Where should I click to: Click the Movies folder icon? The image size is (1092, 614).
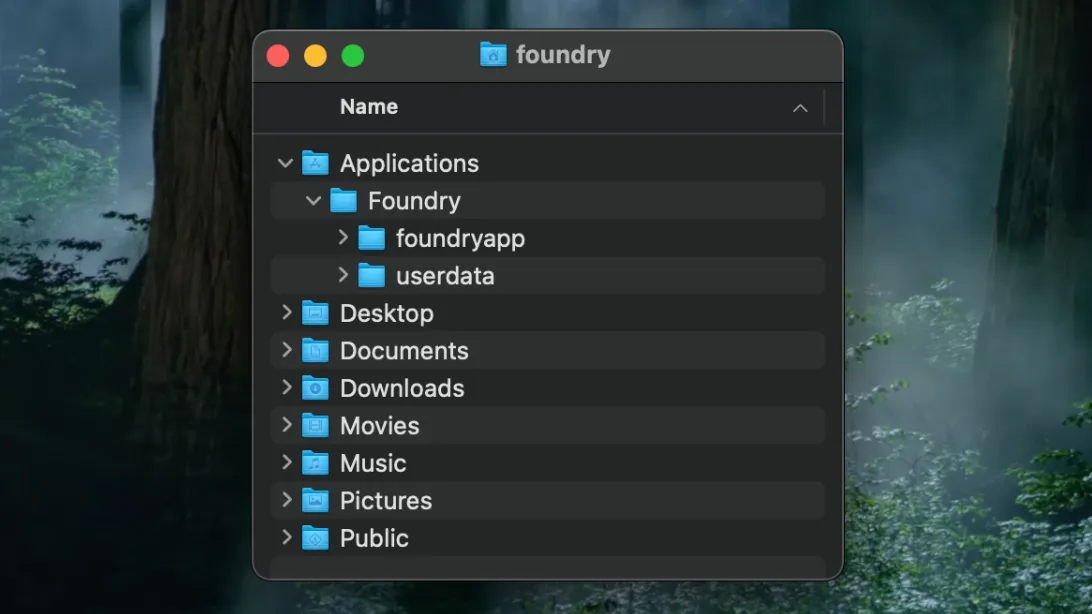tap(315, 425)
